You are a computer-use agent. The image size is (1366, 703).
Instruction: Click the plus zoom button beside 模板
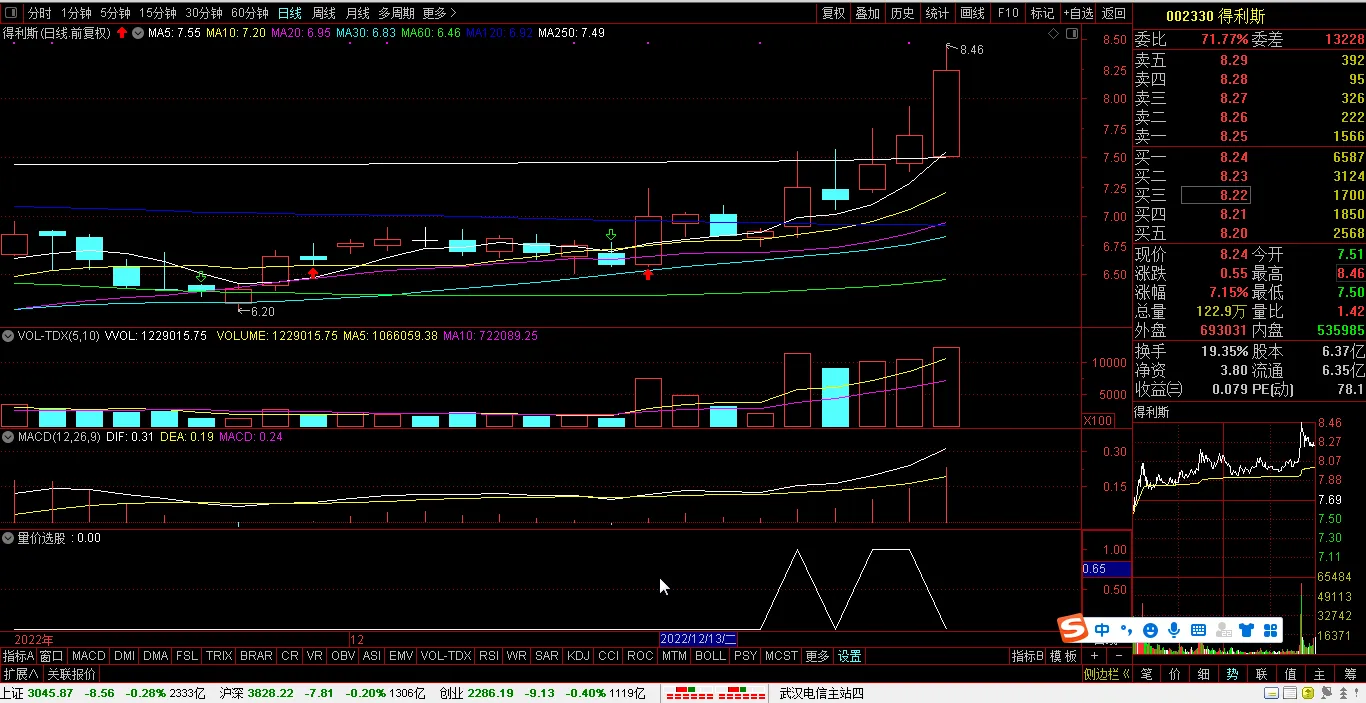tap(1095, 656)
